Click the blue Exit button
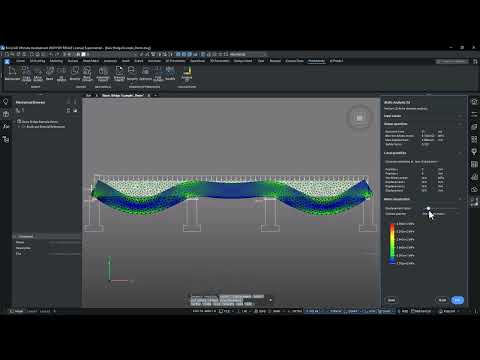This screenshot has height=360, width=480. click(457, 300)
